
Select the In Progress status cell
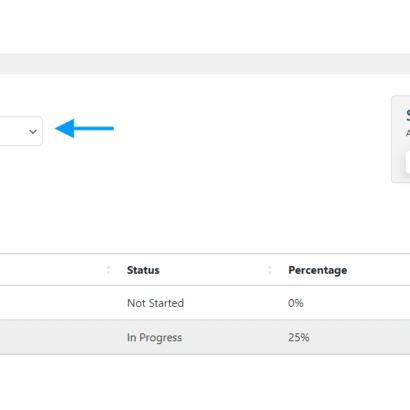click(x=154, y=337)
